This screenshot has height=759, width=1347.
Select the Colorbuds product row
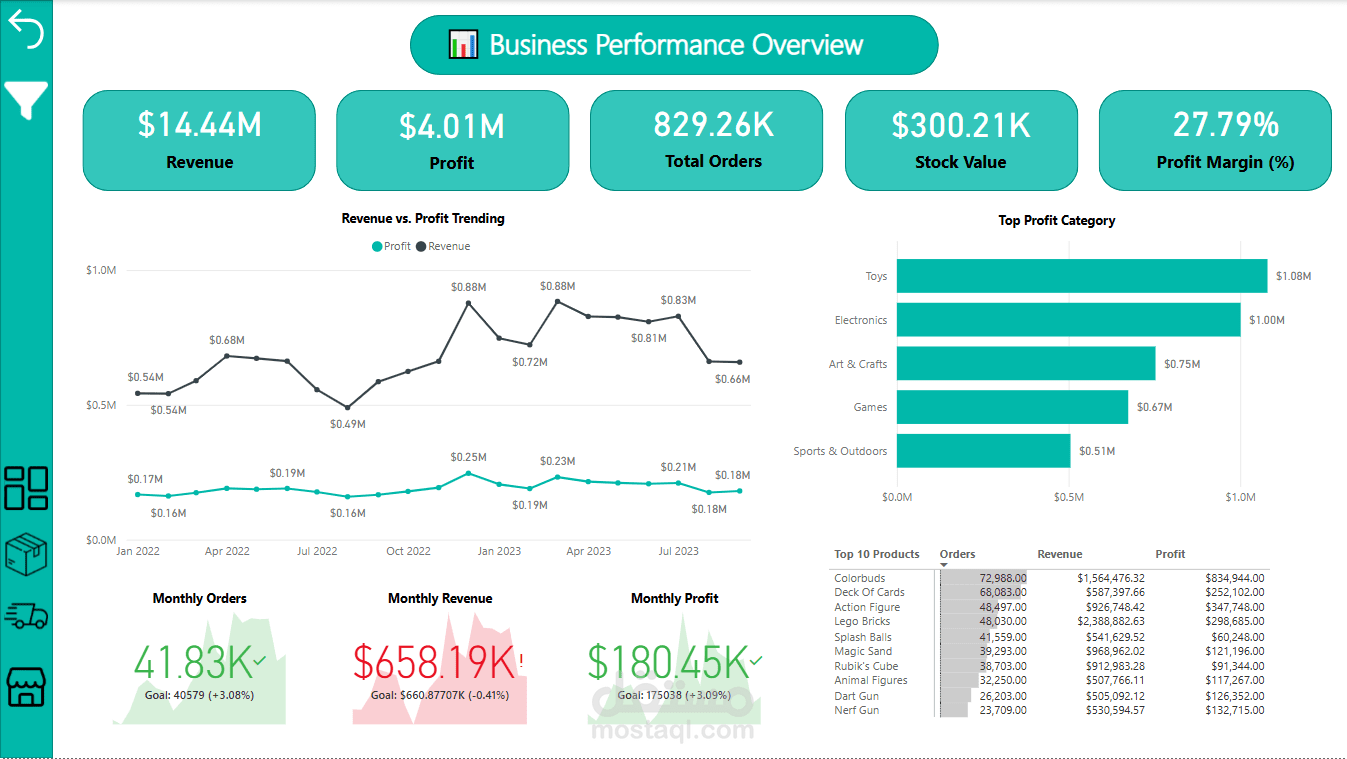tap(1050, 578)
